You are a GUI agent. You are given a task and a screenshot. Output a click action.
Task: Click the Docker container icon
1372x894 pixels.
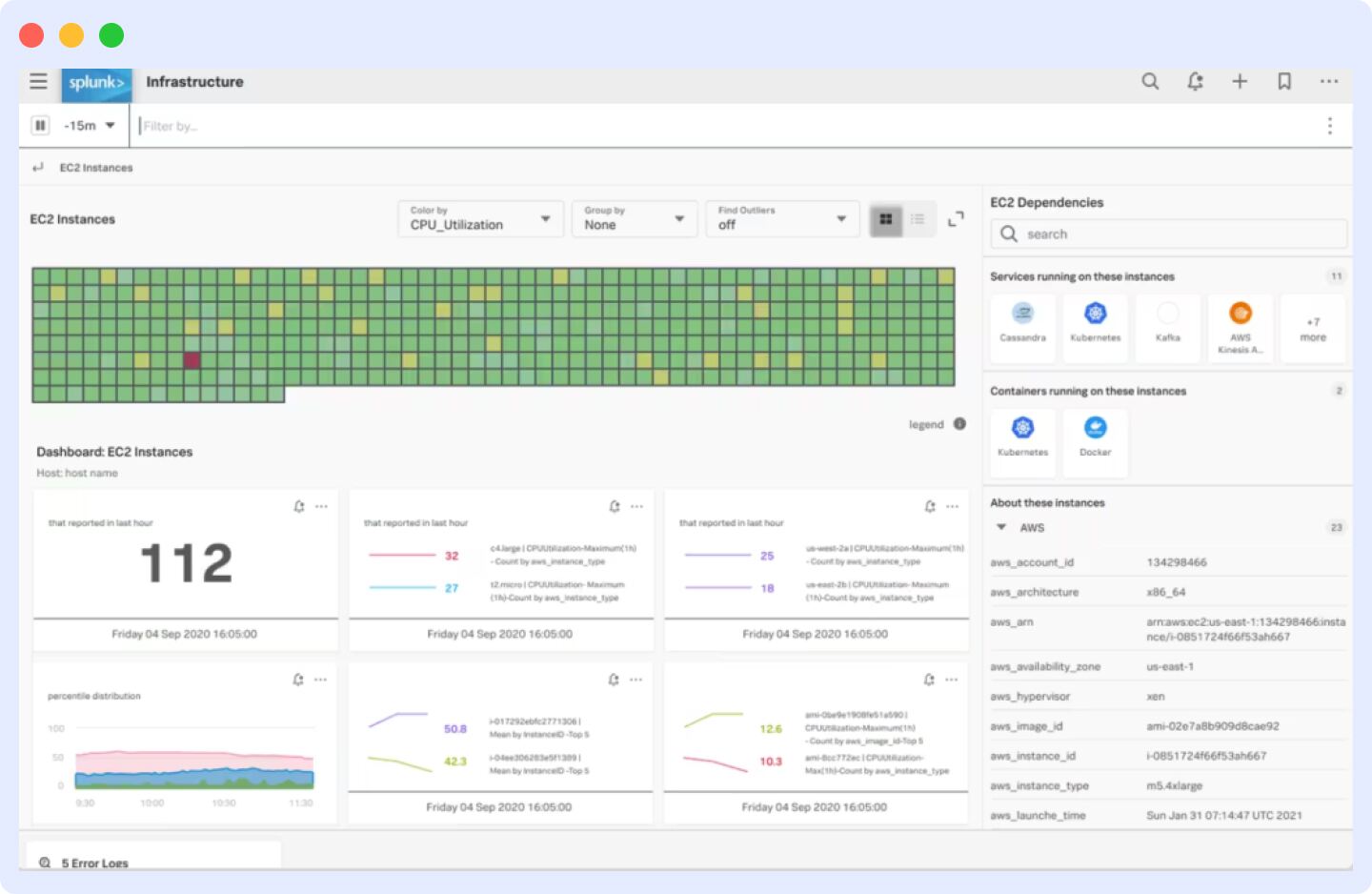(1095, 441)
